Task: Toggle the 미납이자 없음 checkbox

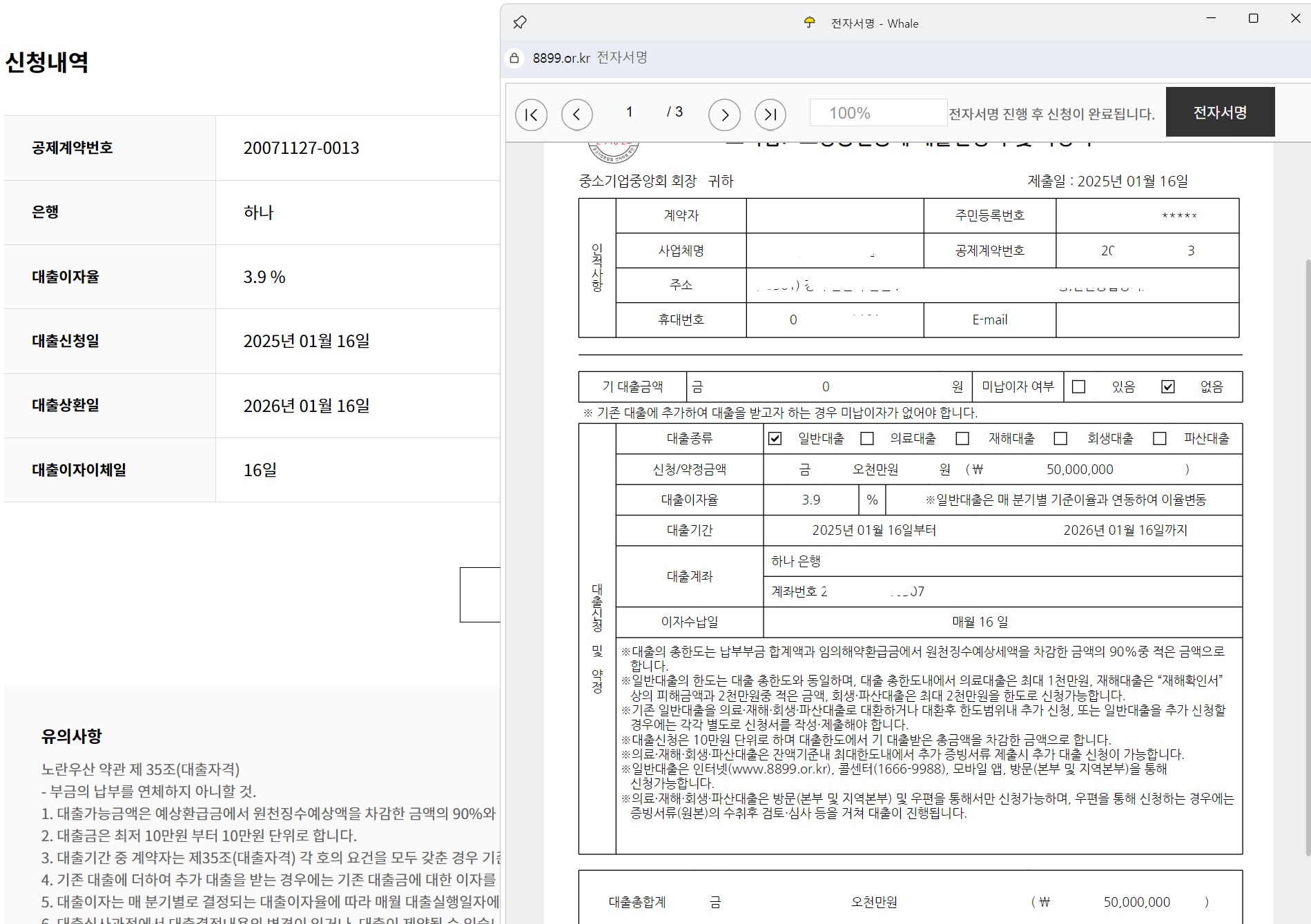Action: click(1168, 386)
